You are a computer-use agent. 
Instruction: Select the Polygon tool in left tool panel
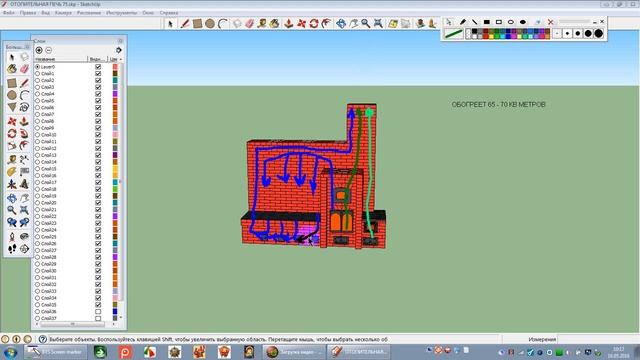[x=12, y=107]
